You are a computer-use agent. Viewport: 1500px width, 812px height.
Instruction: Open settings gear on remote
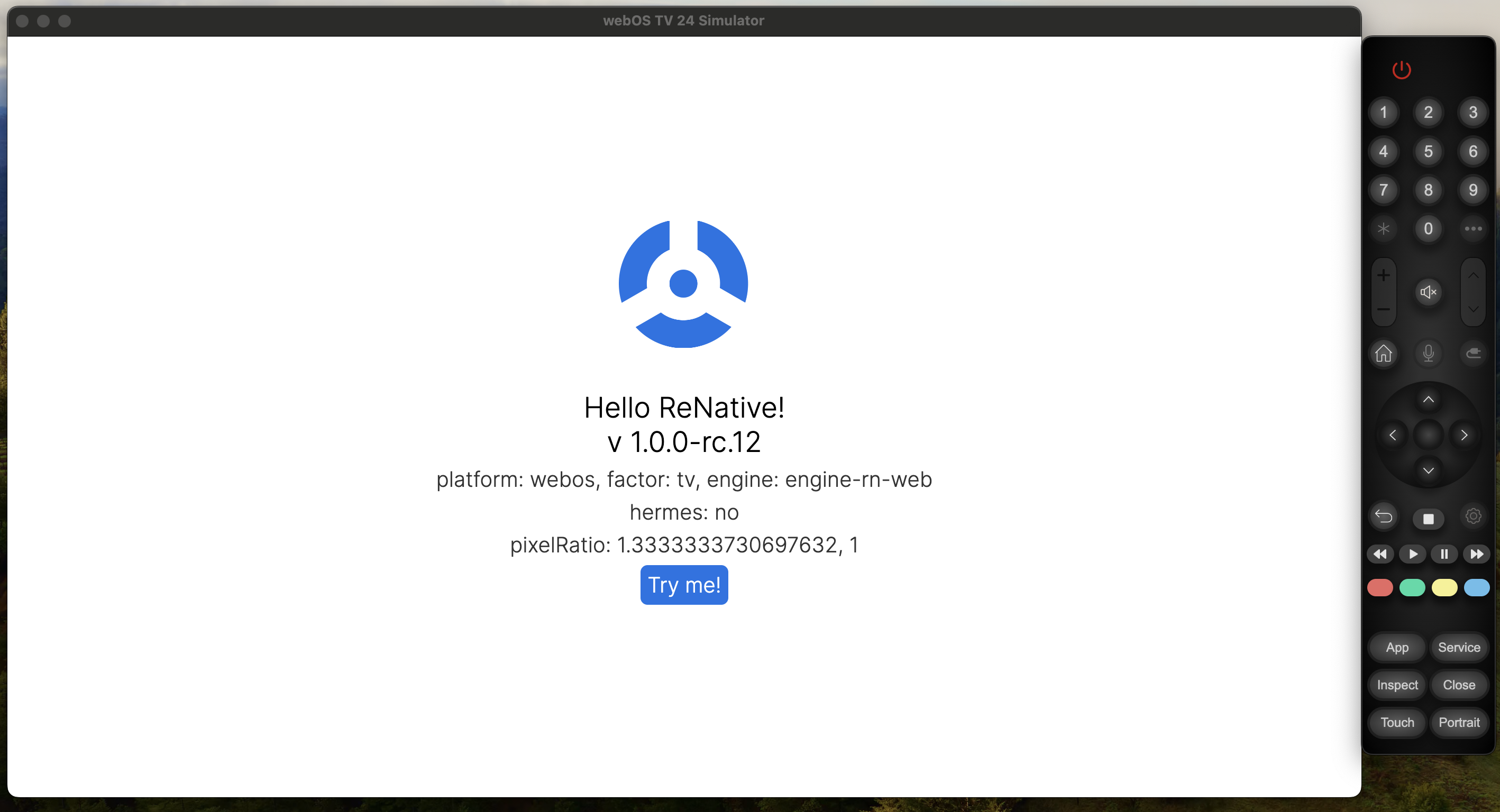tap(1472, 516)
